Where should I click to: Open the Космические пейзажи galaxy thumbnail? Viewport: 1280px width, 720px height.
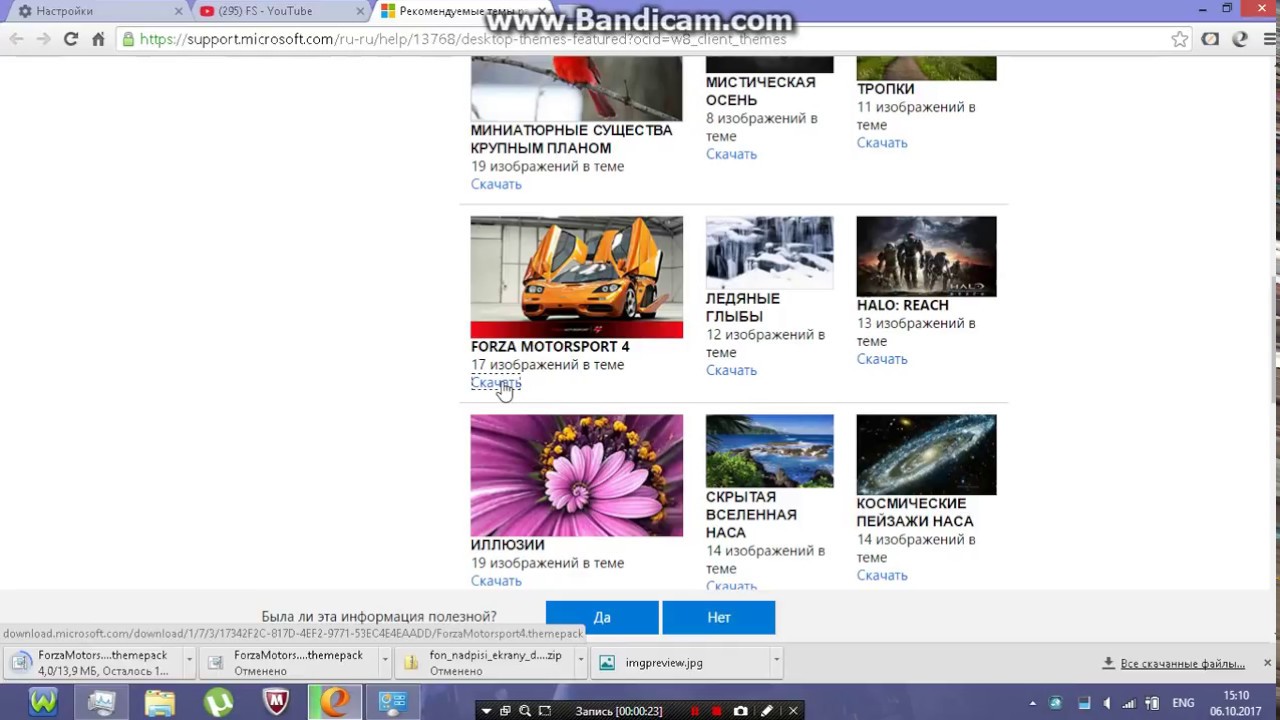point(926,454)
